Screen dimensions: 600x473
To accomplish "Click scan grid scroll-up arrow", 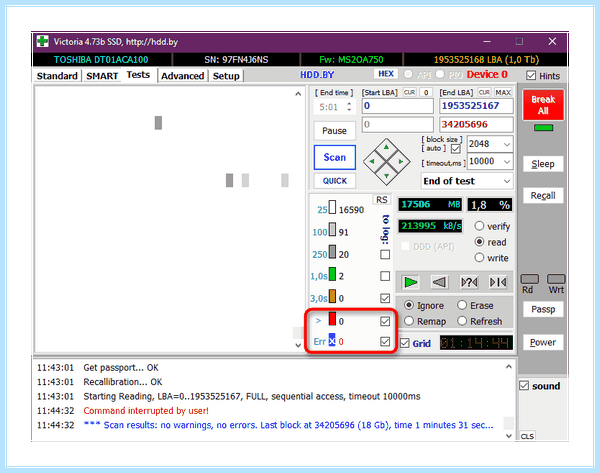I will pos(298,93).
